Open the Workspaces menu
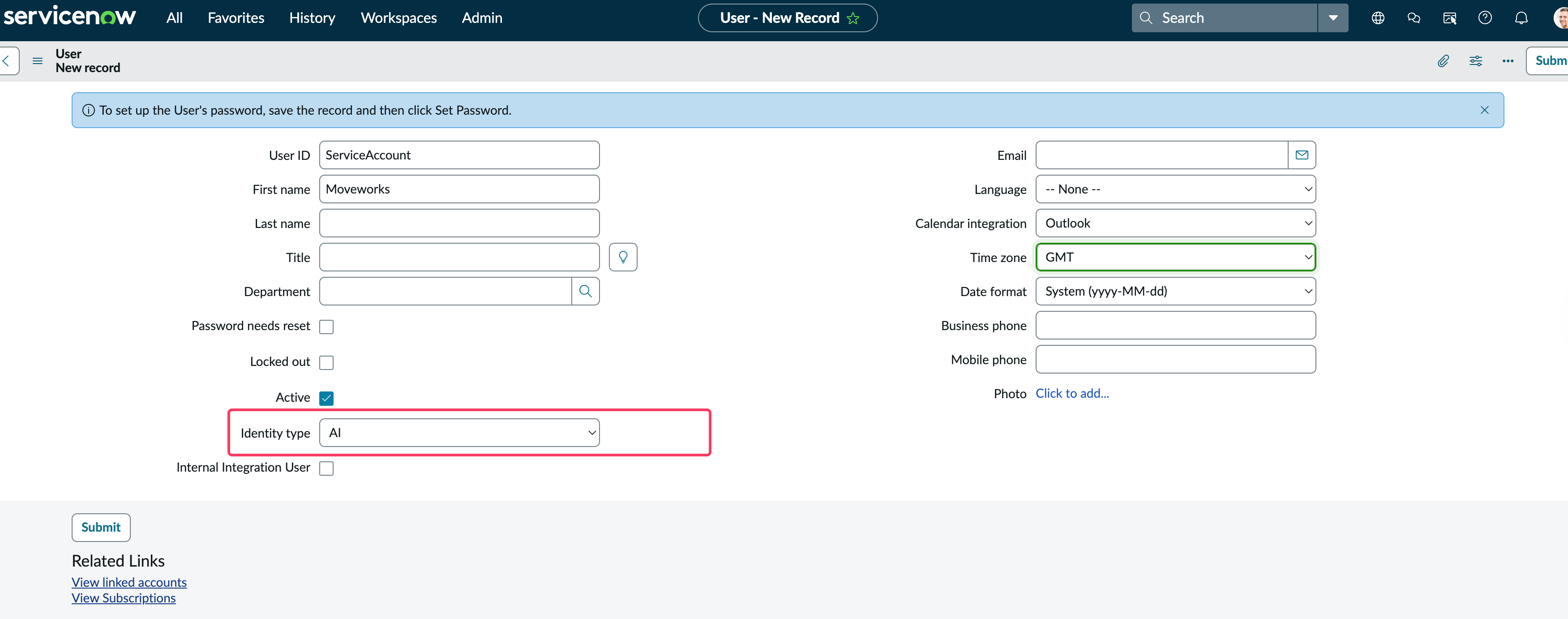Viewport: 1568px width, 619px height. 398,18
